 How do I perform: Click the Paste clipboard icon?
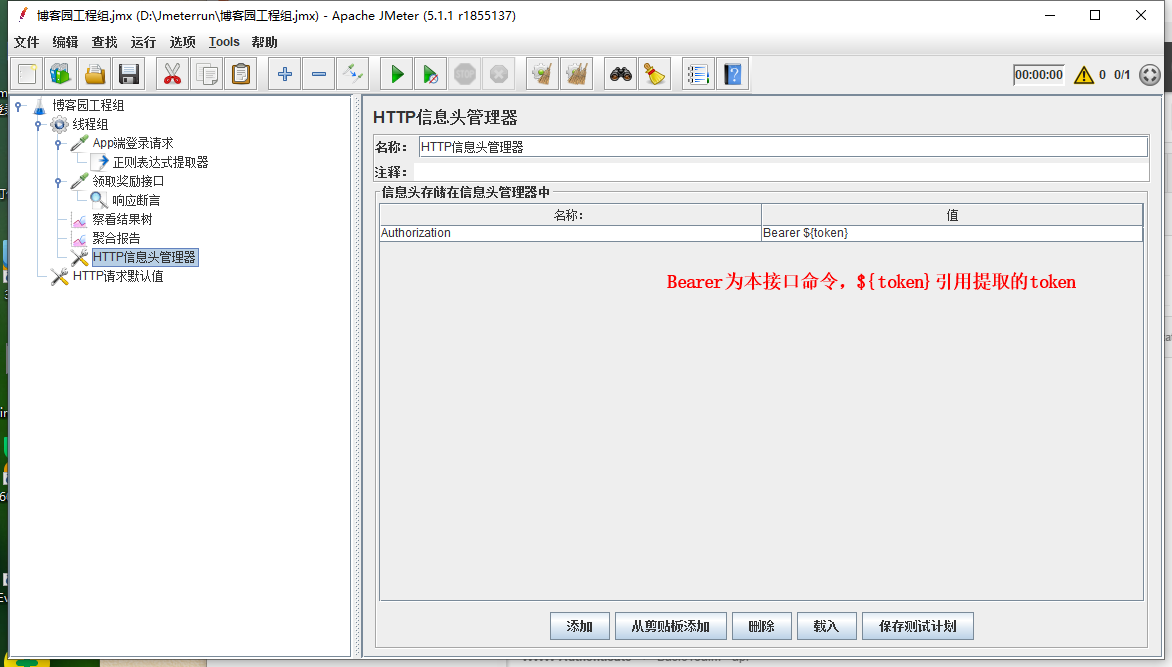pyautogui.click(x=241, y=74)
